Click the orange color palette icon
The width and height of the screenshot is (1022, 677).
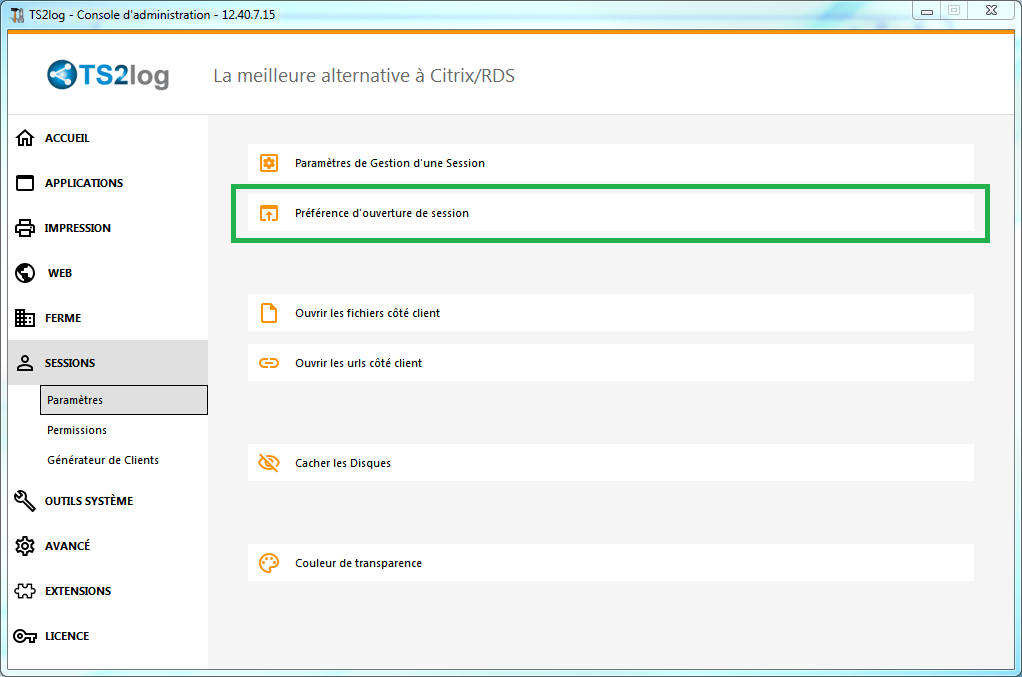269,563
